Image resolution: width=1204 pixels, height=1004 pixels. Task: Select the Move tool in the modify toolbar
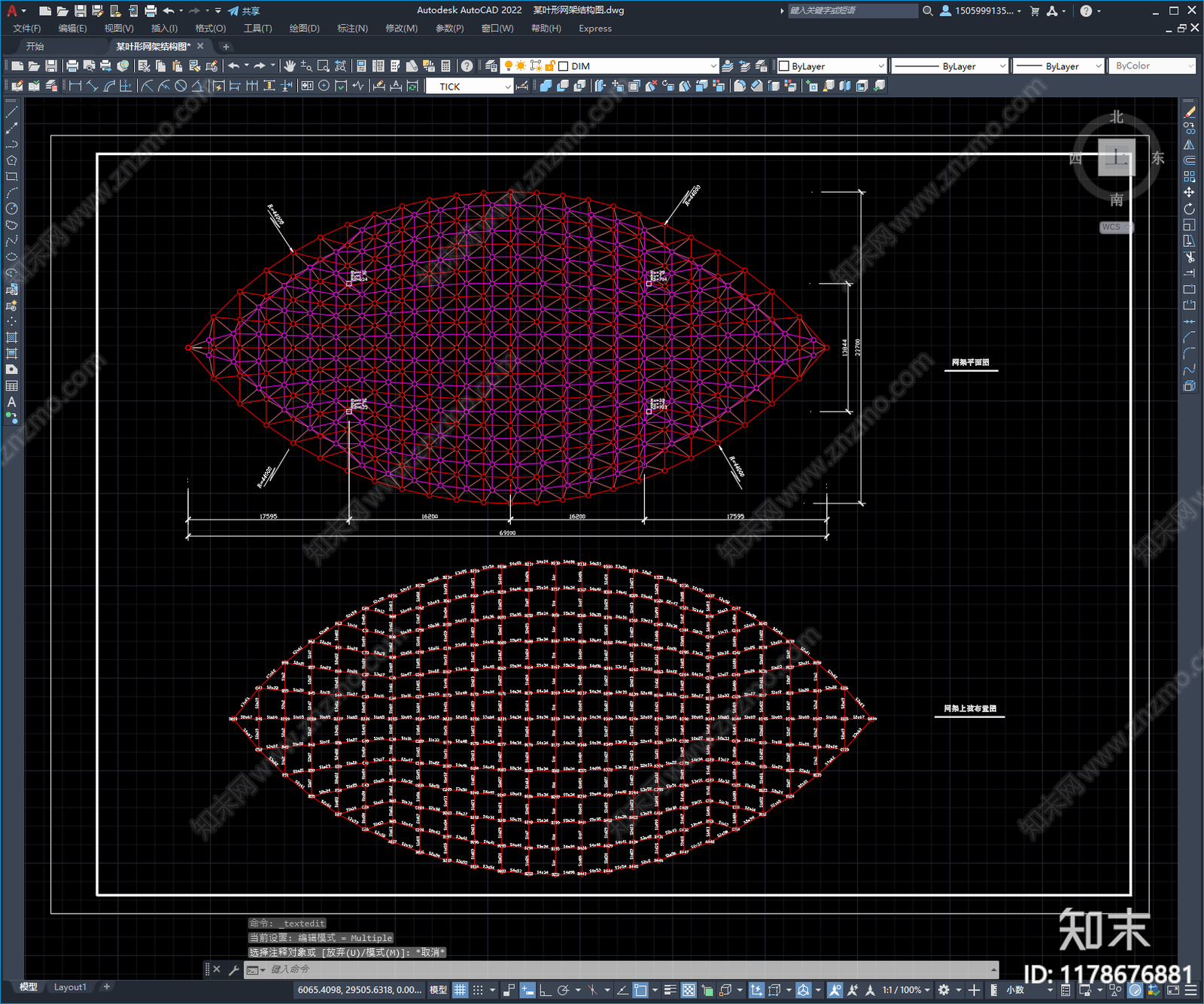click(x=1189, y=193)
